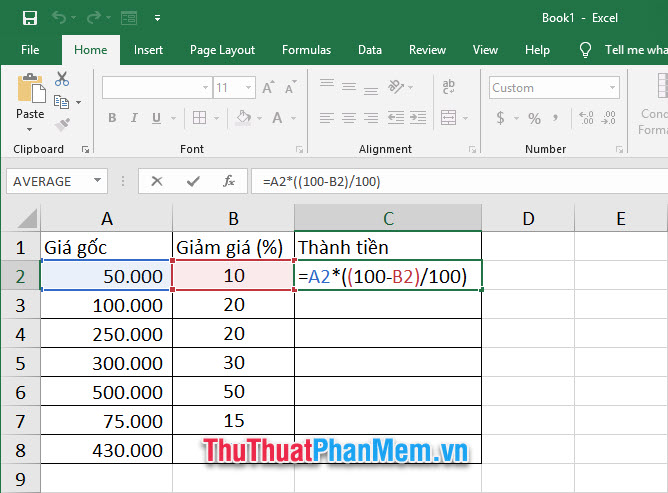Expand the Paste options arrow
Screen dimensions: 668x493
coord(29,129)
